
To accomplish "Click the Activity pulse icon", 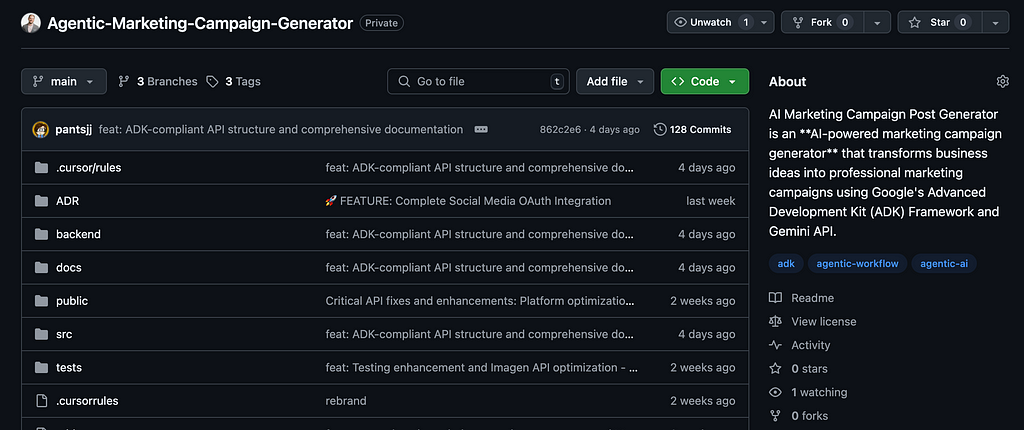I will [x=775, y=345].
